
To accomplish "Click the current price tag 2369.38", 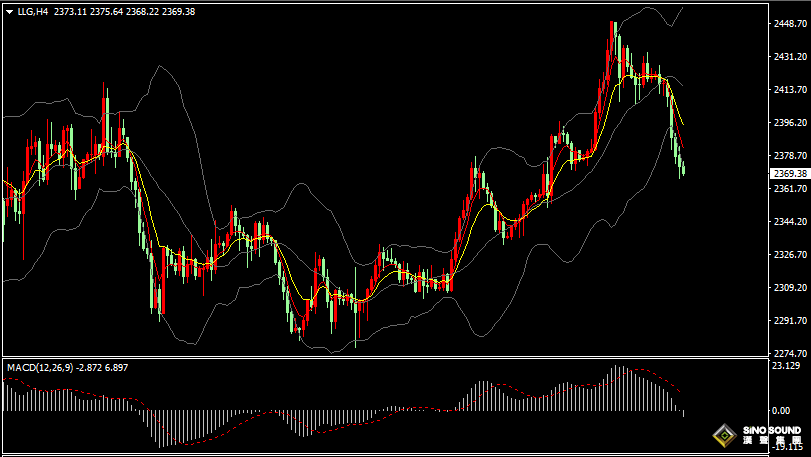I will (x=790, y=173).
